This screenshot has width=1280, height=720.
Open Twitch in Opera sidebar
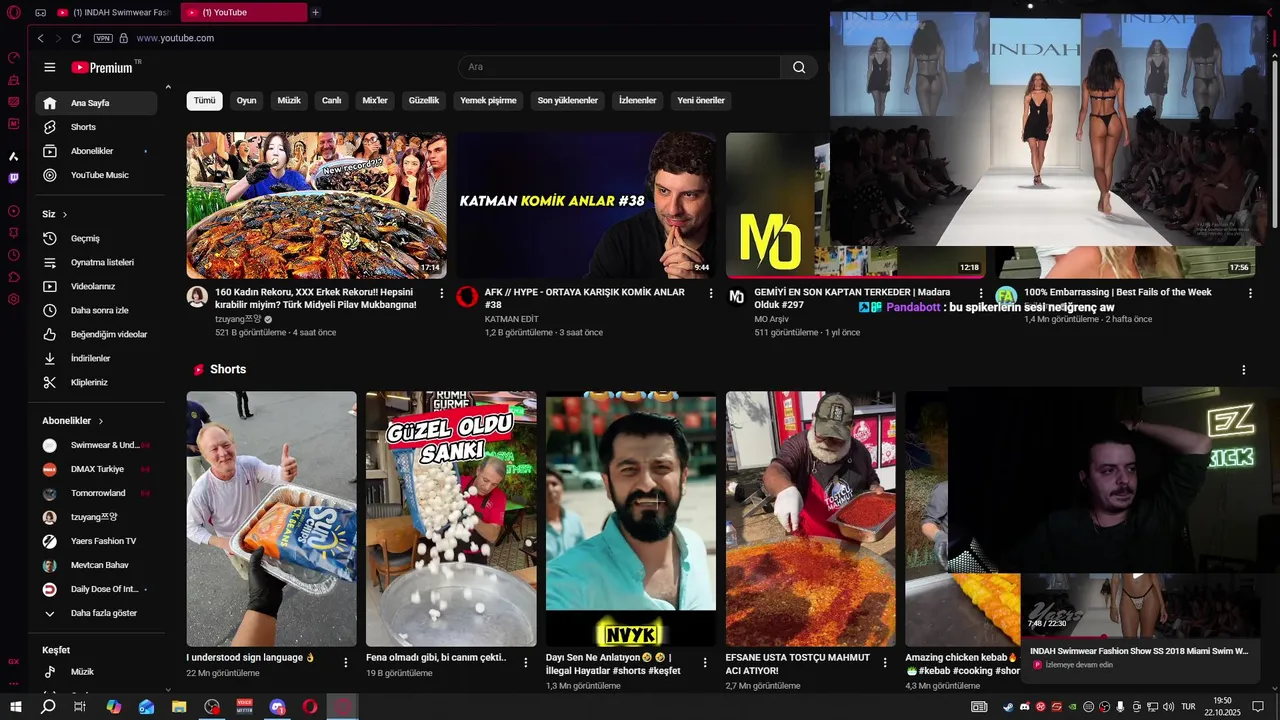click(13, 178)
